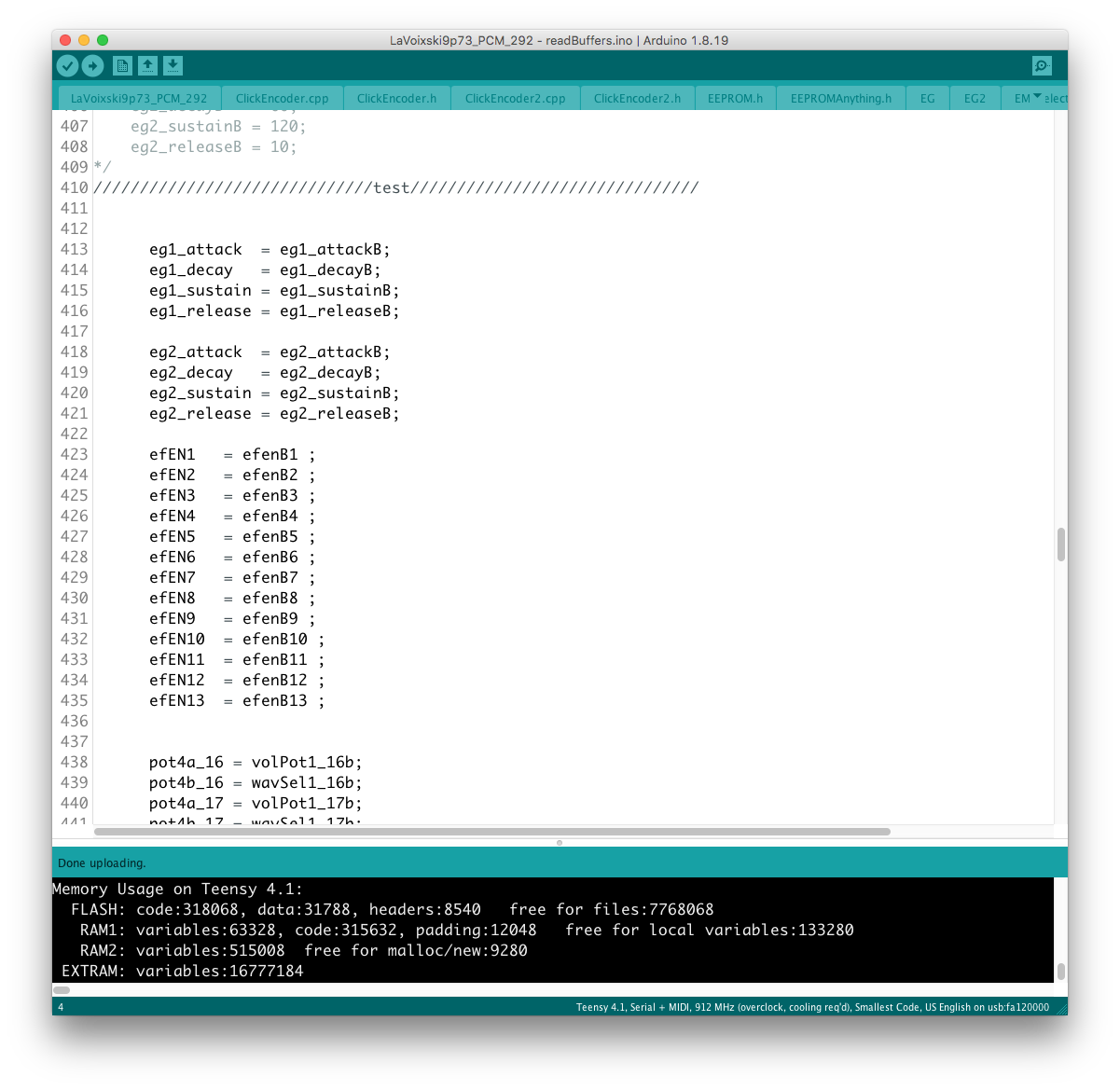Click the editor vertical scrollbar thumb
This screenshot has width=1120, height=1090.
click(1060, 545)
